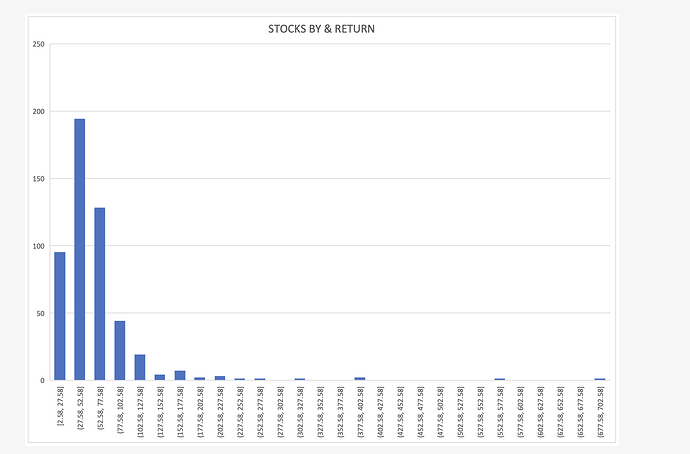Select the 100 label on the y-axis
The width and height of the screenshot is (690, 454).
38,246
